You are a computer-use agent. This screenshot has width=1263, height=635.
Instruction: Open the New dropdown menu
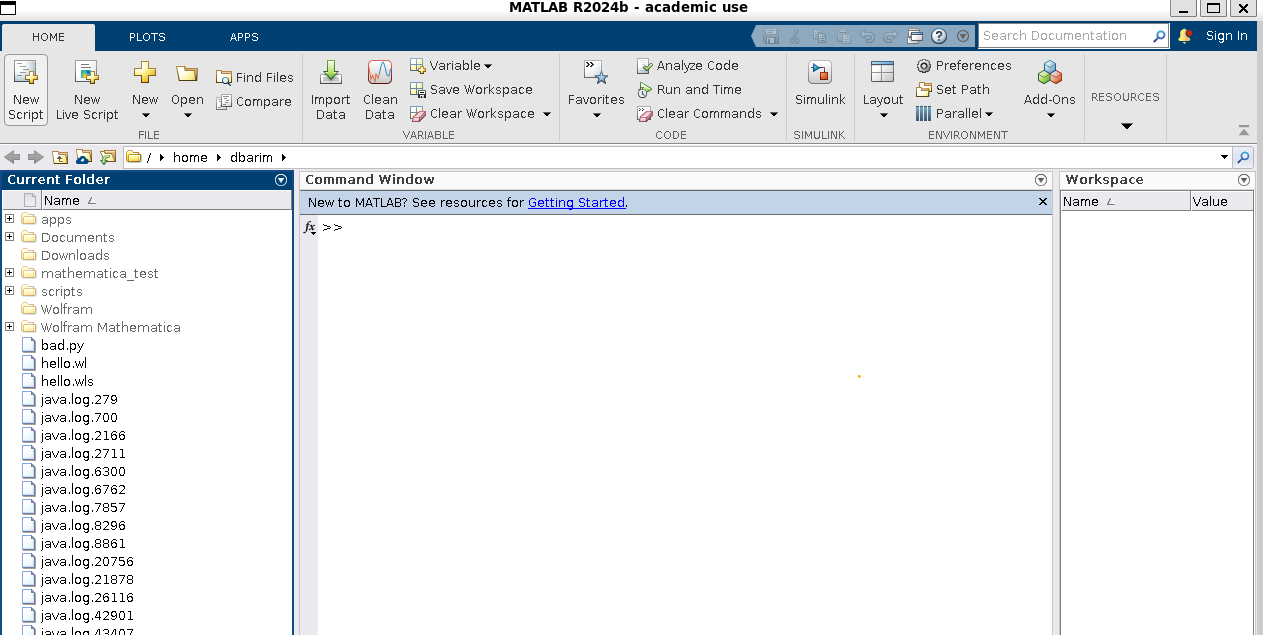[x=145, y=114]
